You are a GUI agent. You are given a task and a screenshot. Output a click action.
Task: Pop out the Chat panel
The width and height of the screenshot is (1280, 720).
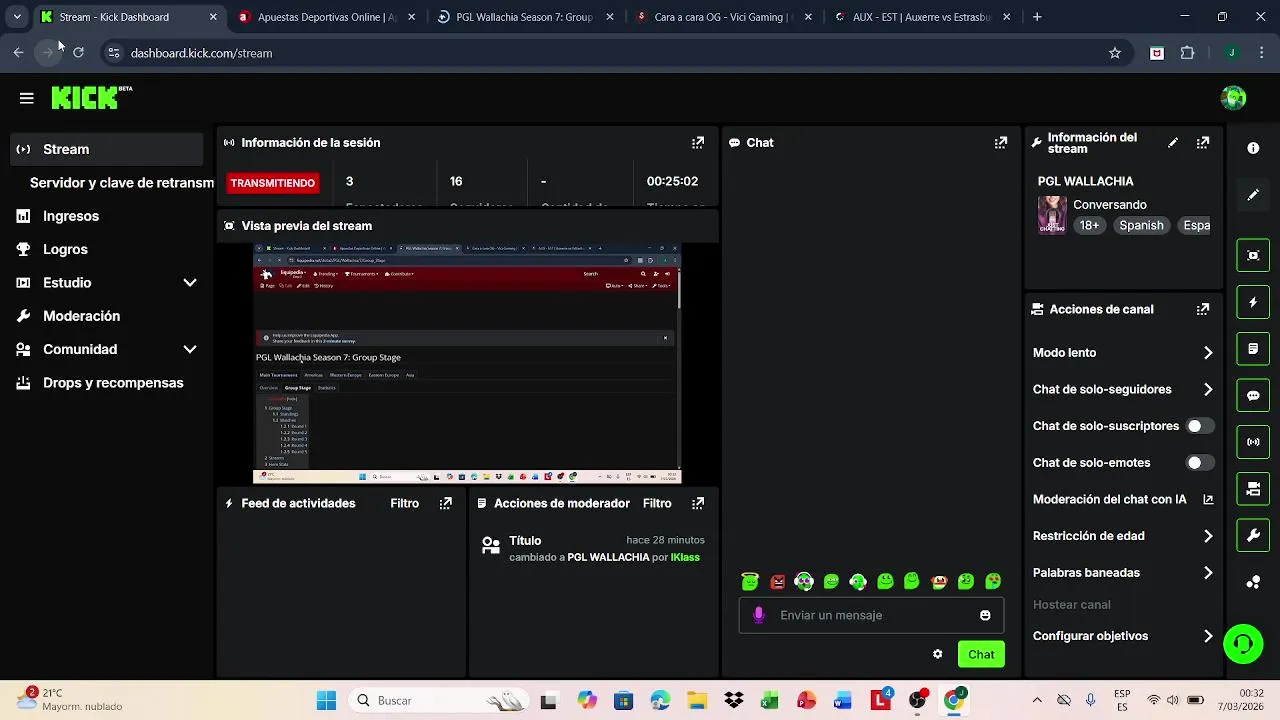pos(1001,143)
